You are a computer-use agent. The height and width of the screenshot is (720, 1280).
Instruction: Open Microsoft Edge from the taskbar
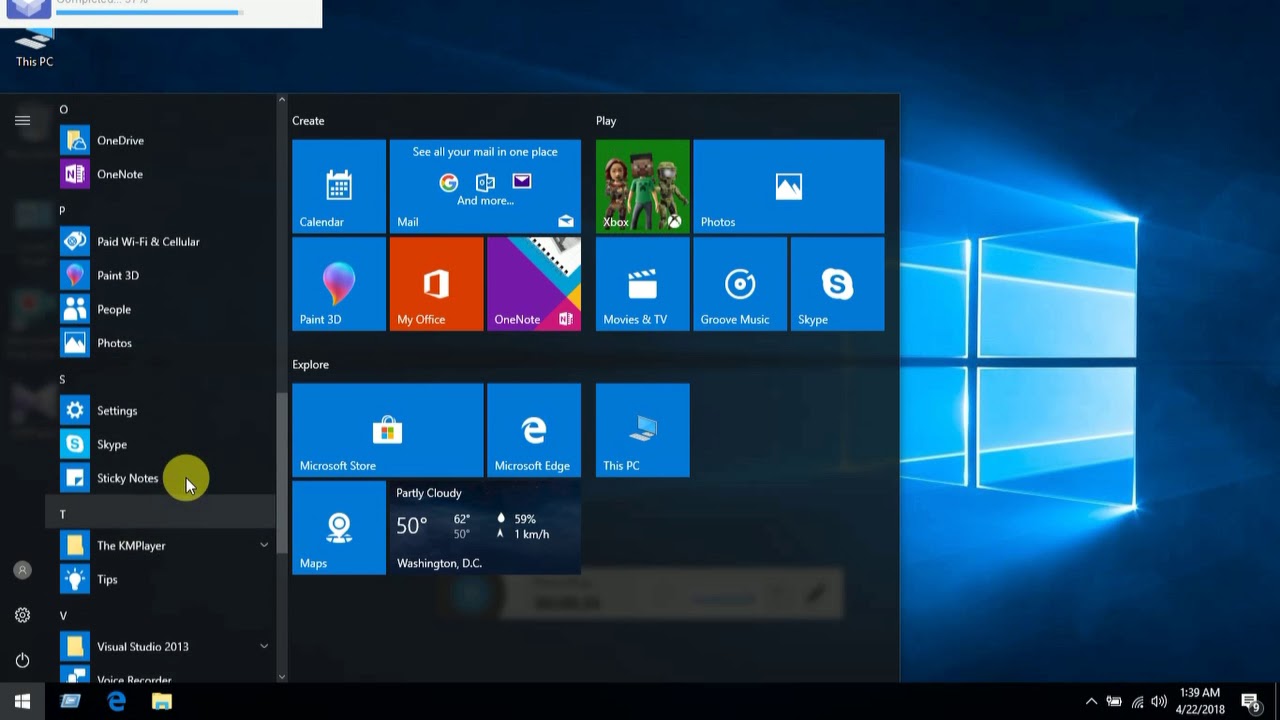(116, 702)
